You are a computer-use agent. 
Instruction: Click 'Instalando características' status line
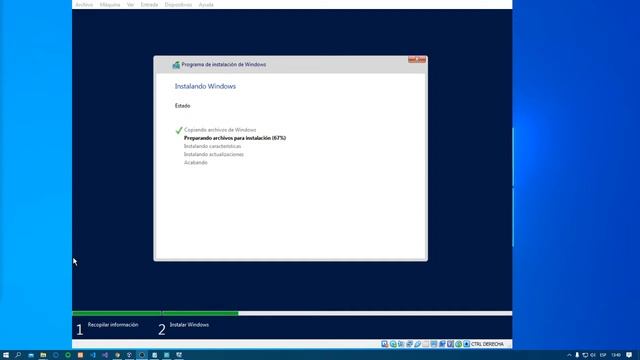click(212, 146)
